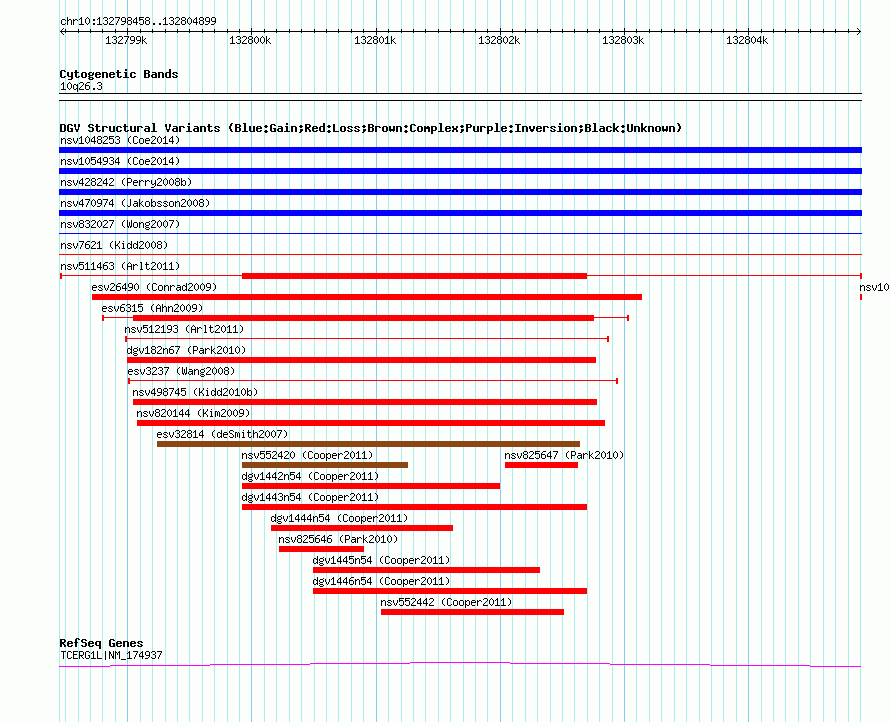Click the nsv512193 (Arlt2011) variant label

[184, 329]
